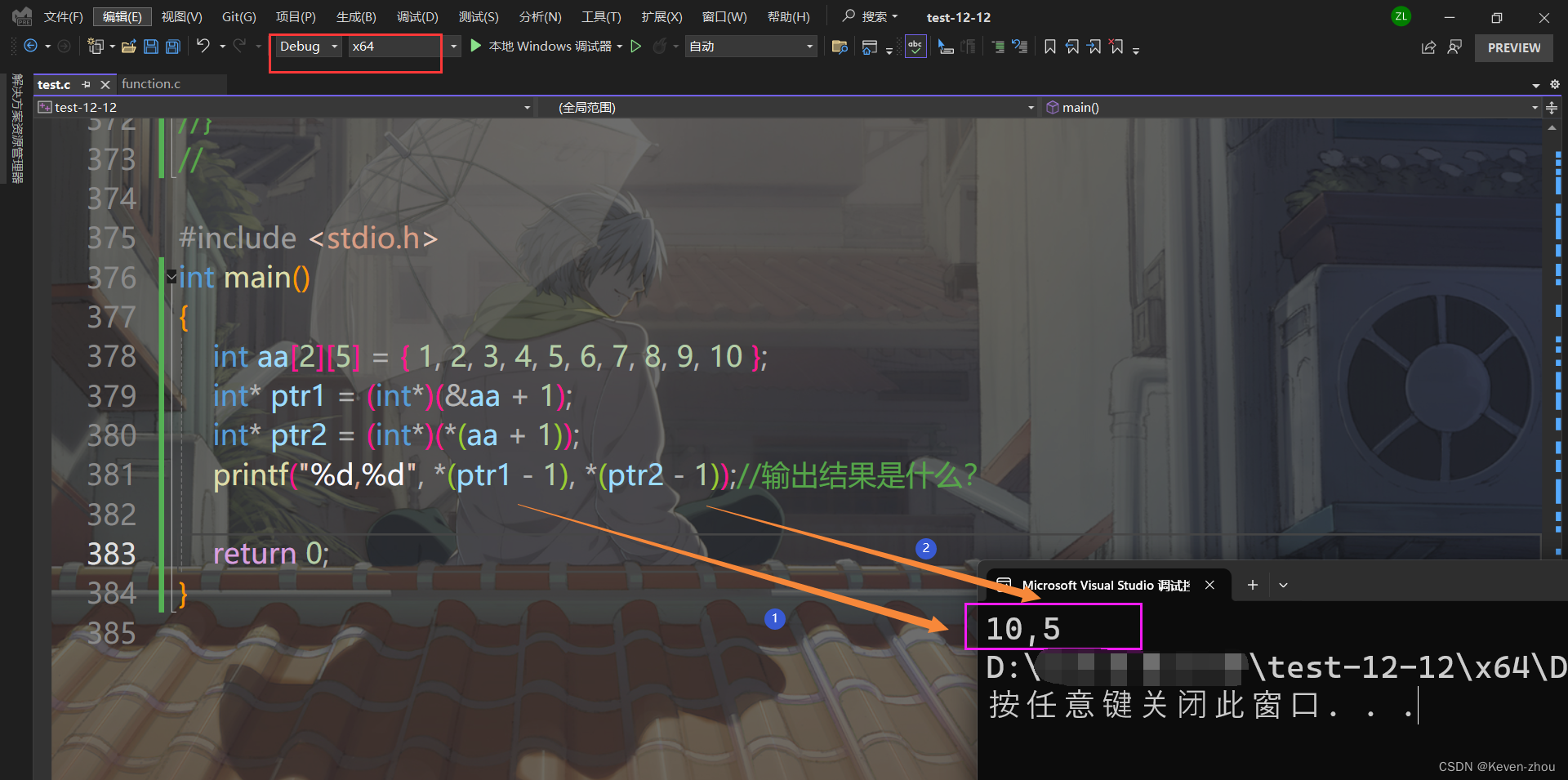Open editor settings gear near tab strip

[x=1555, y=84]
